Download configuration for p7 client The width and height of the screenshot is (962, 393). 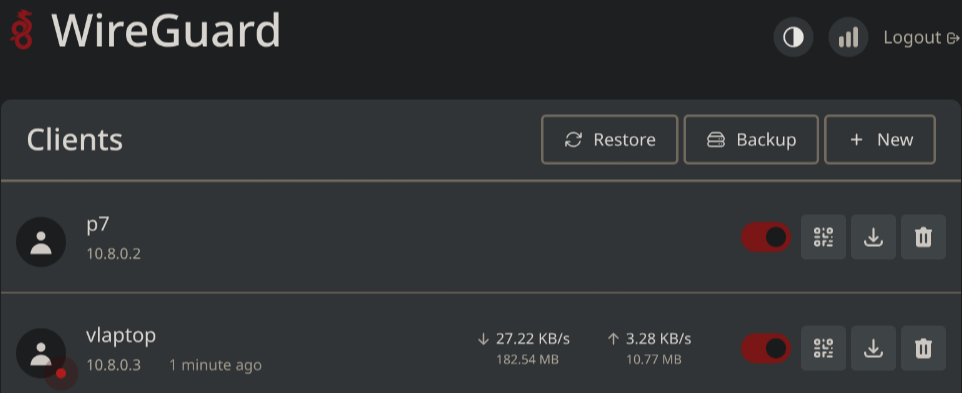(x=873, y=237)
